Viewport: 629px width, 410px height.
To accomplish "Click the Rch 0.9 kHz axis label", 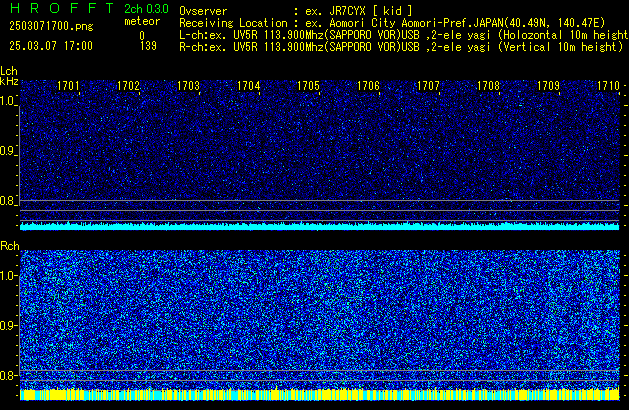I will tap(8, 325).
